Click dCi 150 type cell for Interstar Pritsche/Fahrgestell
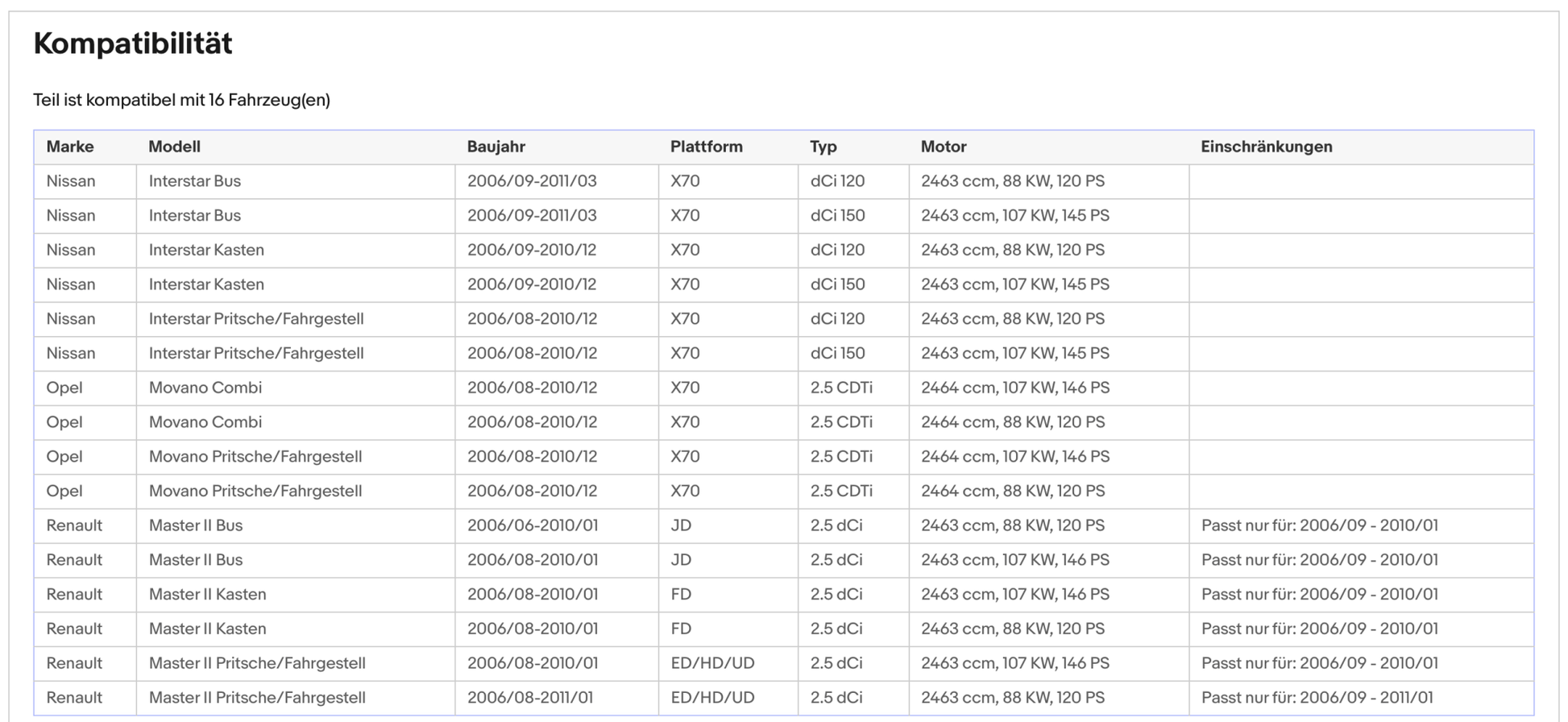 click(x=837, y=354)
